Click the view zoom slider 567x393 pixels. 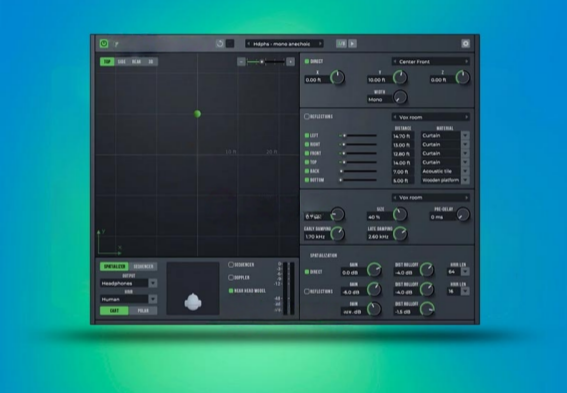click(266, 62)
